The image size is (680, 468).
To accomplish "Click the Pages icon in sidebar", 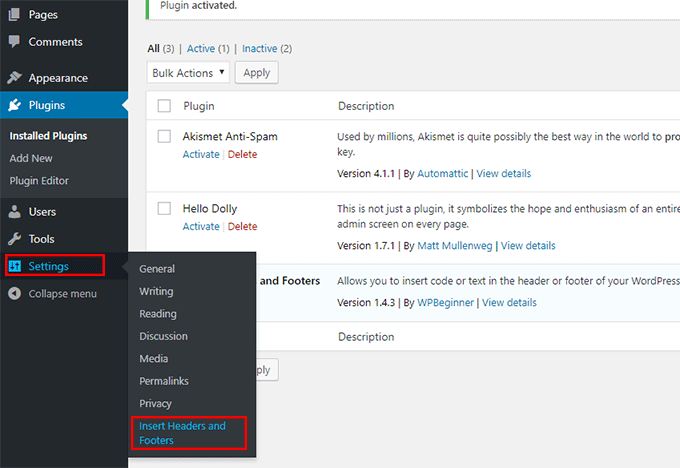I will coord(14,14).
